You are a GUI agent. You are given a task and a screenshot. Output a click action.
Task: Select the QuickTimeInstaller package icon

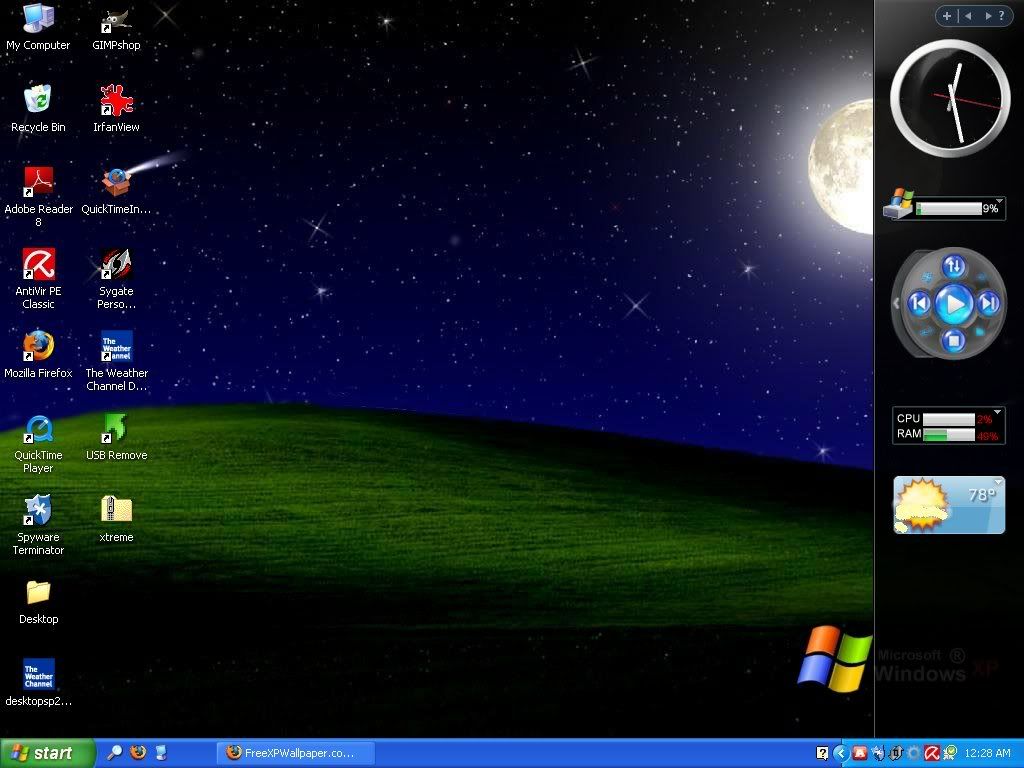point(116,191)
